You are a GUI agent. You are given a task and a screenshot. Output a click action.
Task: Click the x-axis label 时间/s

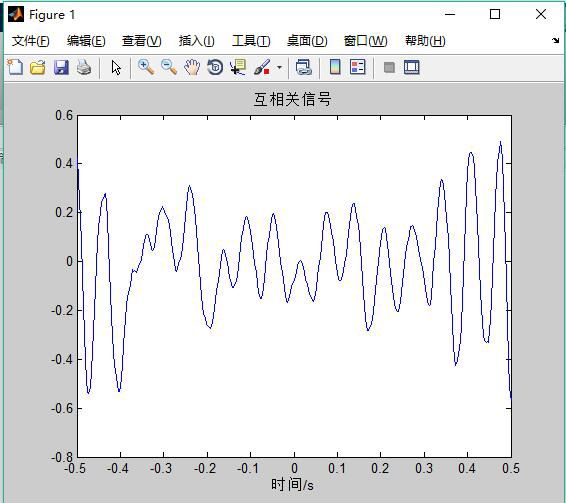click(292, 485)
